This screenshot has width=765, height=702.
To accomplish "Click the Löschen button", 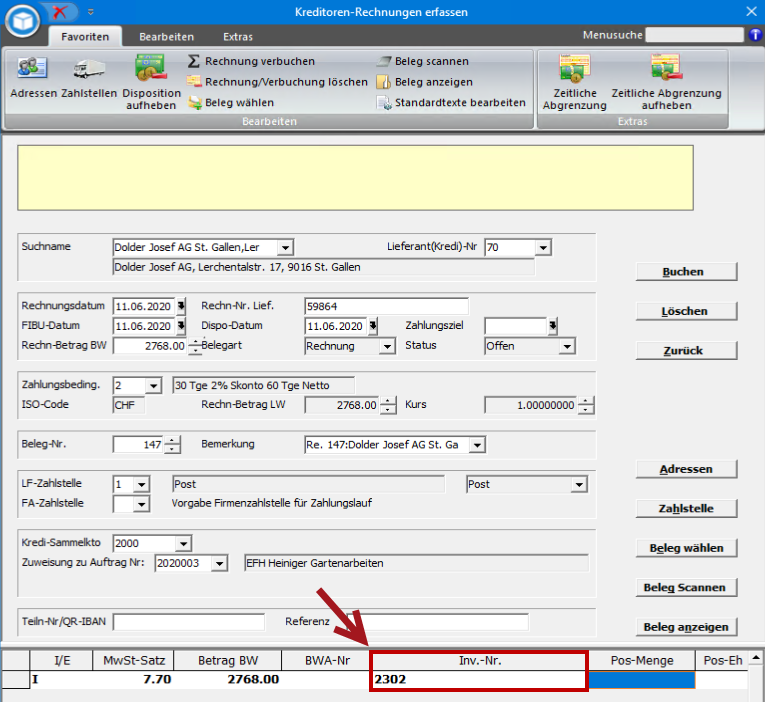I will pyautogui.click(x=686, y=311).
